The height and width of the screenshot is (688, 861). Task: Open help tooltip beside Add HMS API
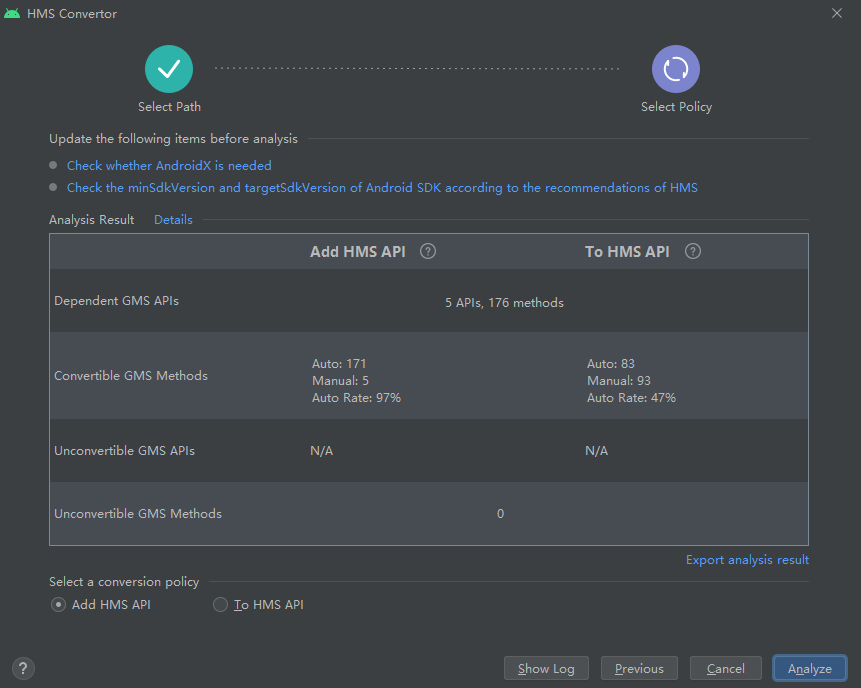point(428,251)
